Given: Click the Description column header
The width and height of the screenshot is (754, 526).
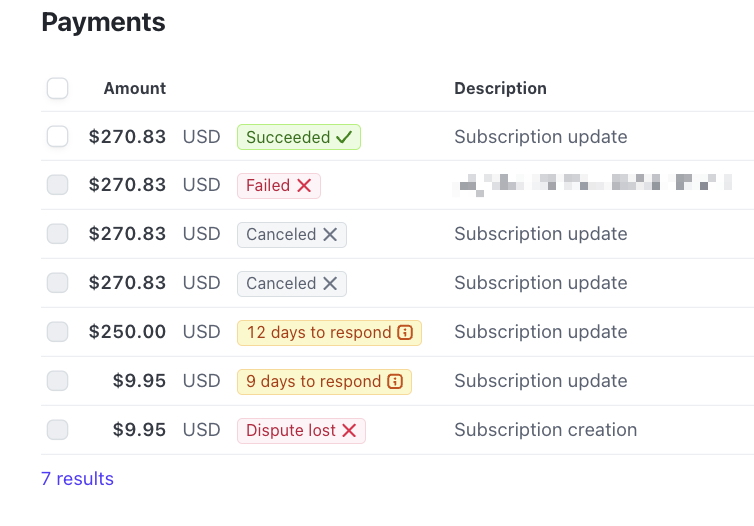Looking at the screenshot, I should point(500,88).
